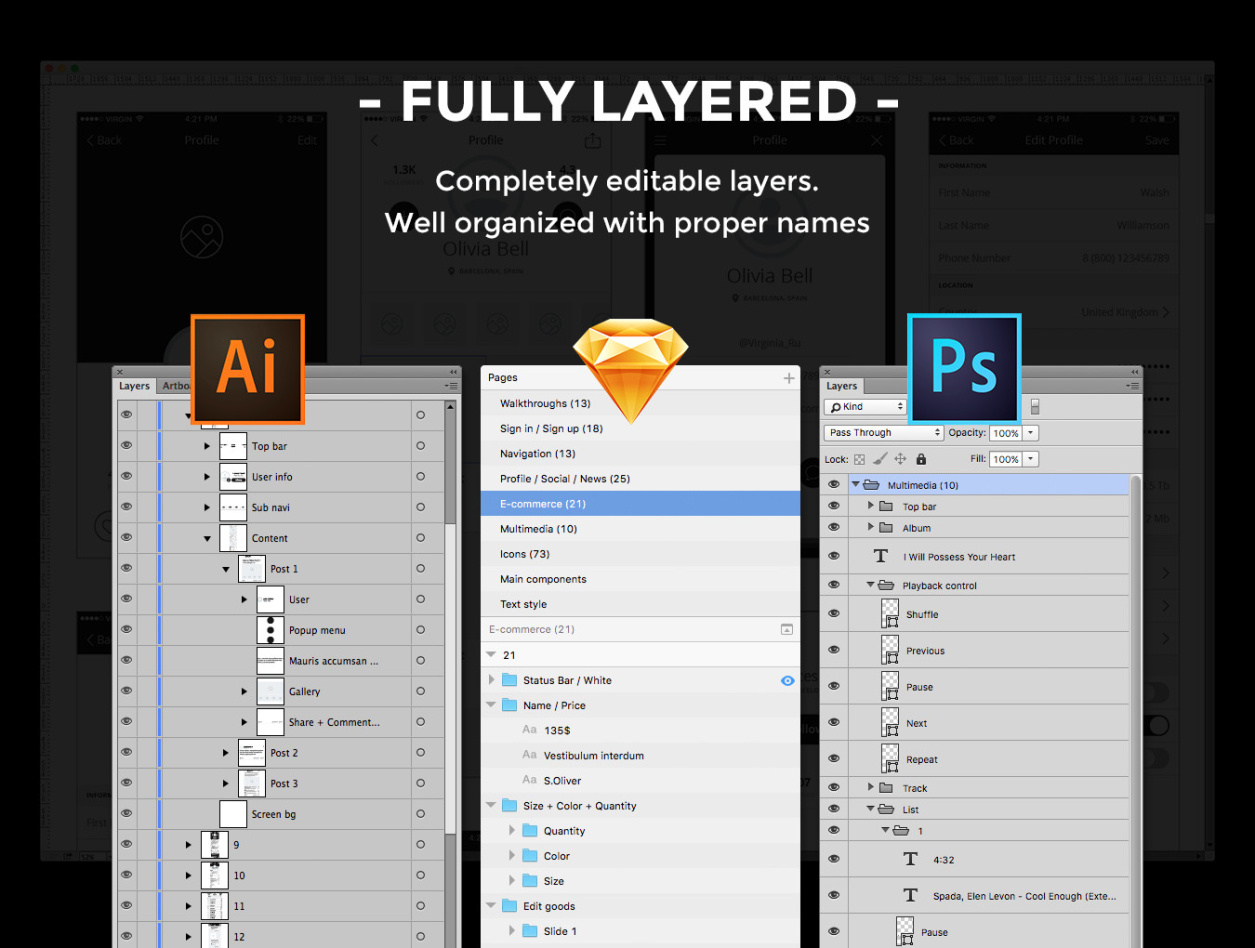Click the lock all padlock icon

point(921,459)
